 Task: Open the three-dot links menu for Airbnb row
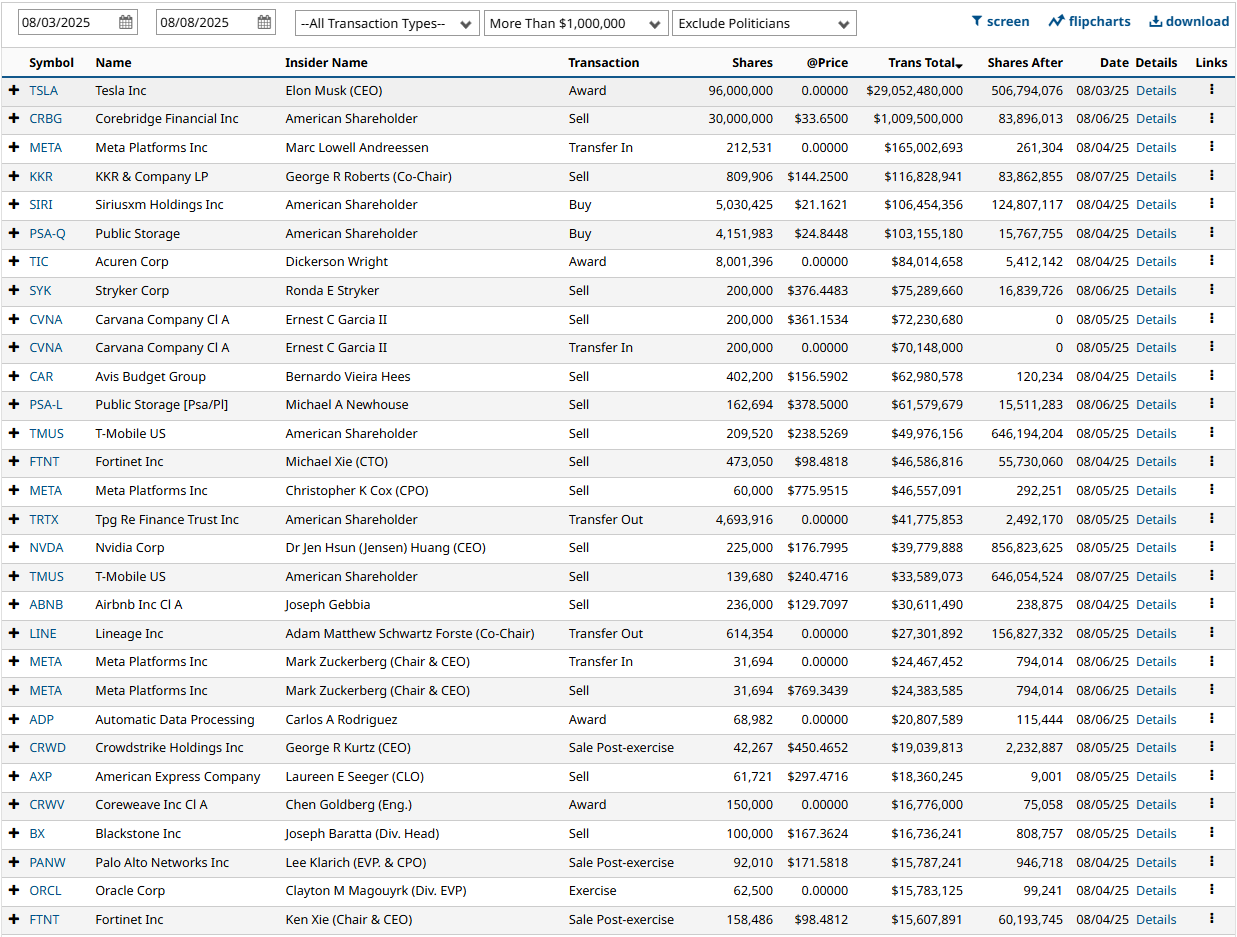[1211, 604]
